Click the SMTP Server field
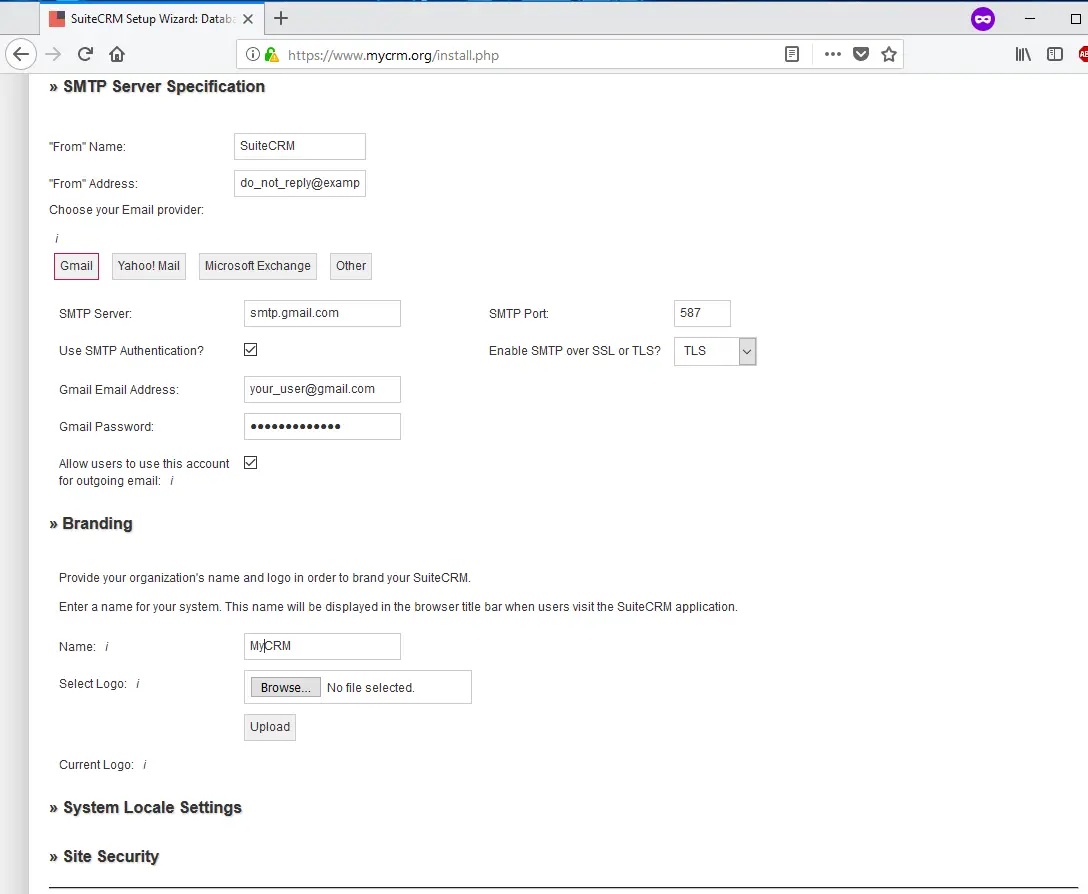Viewport: 1088px width, 894px height. (322, 314)
